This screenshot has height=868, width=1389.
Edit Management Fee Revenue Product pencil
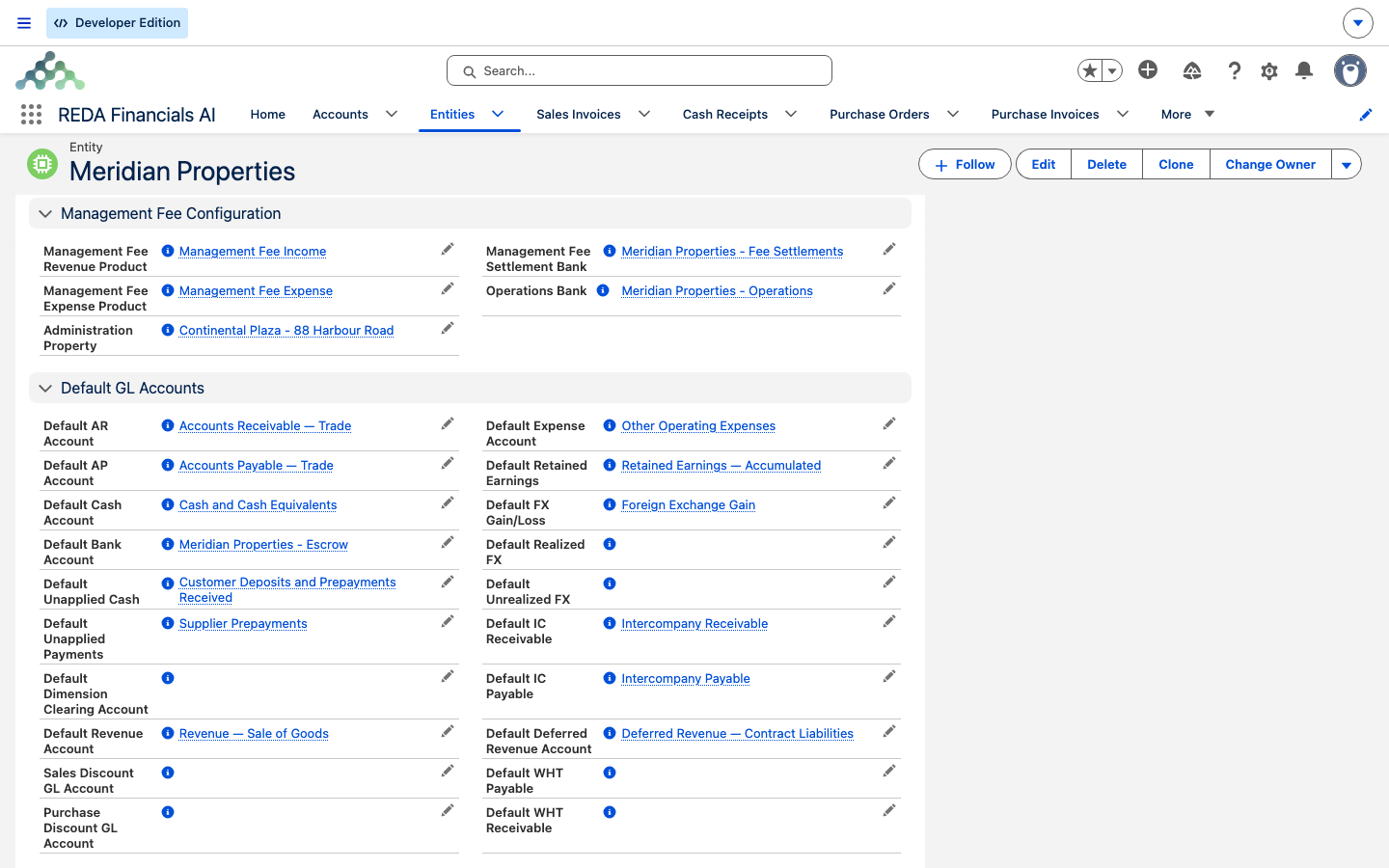point(448,250)
